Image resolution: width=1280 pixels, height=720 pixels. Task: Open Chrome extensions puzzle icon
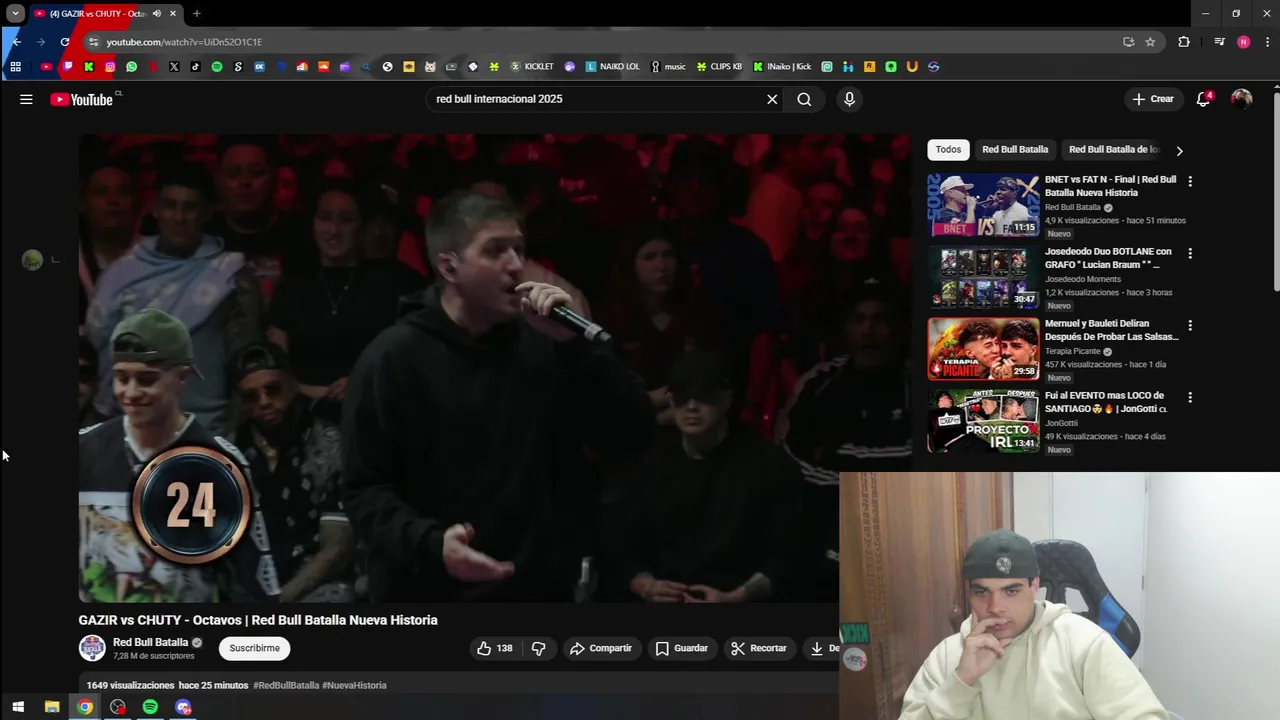click(1184, 42)
